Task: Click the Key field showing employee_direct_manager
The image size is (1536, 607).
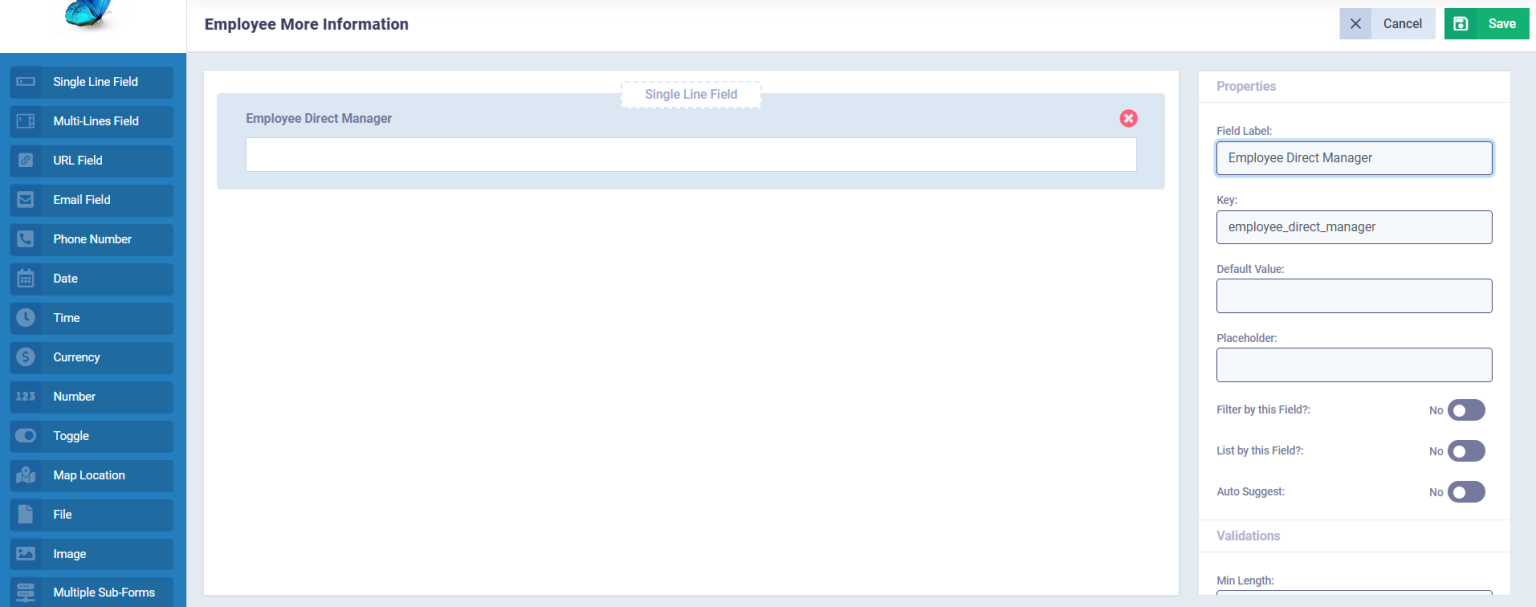Action: pos(1353,227)
